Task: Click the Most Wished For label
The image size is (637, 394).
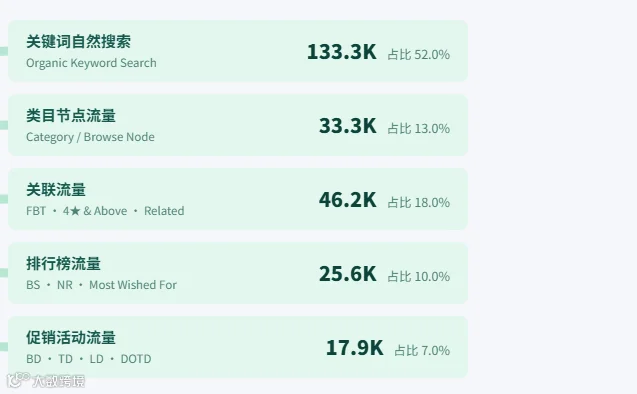Action: (x=133, y=285)
